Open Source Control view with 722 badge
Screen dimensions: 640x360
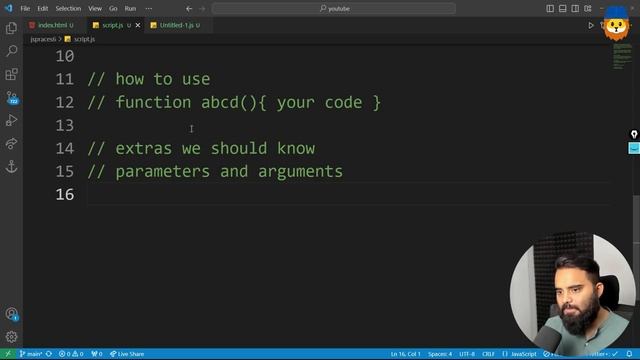pos(11,98)
